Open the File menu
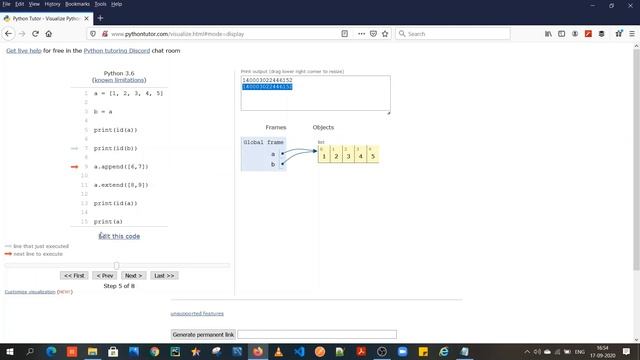Image resolution: width=640 pixels, height=360 pixels. [7, 4]
